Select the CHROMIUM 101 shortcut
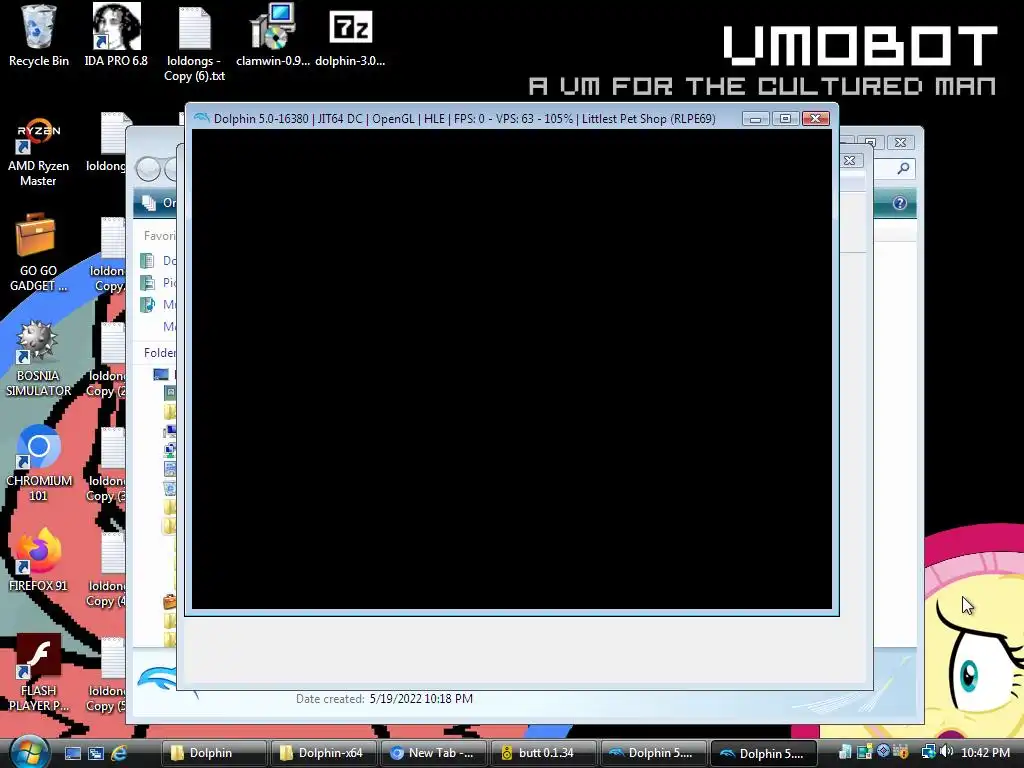The width and height of the screenshot is (1024, 768). tap(39, 463)
